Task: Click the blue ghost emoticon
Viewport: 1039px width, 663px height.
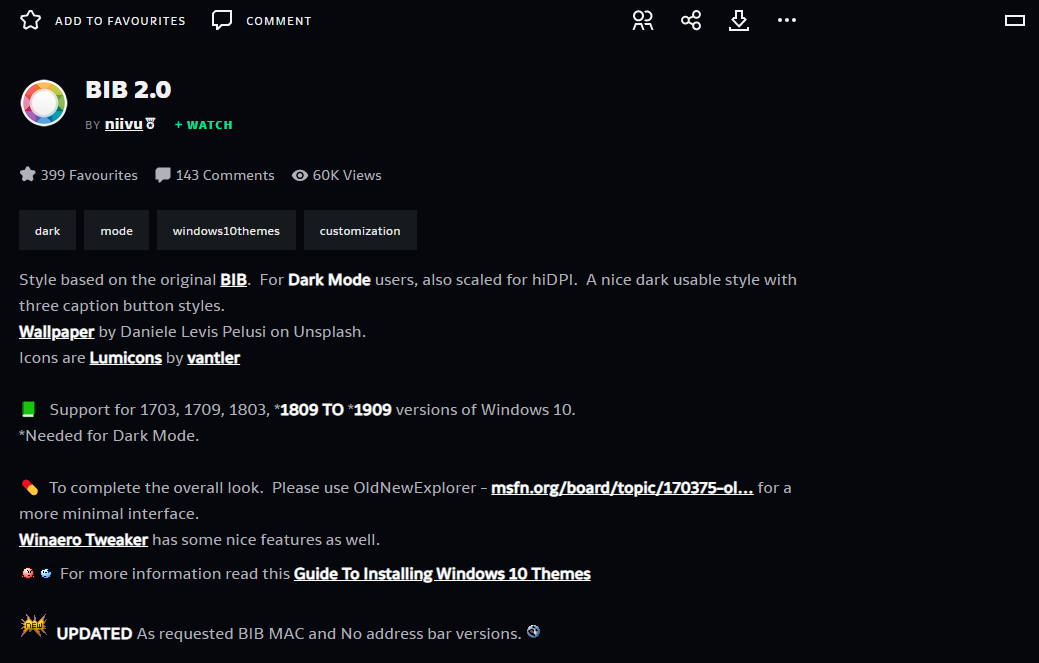Action: tap(46, 573)
